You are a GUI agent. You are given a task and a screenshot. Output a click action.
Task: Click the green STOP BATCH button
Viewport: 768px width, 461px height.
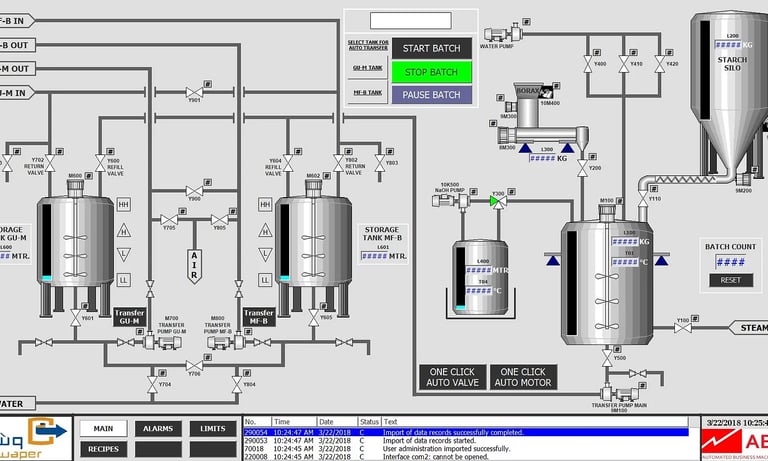tap(432, 72)
